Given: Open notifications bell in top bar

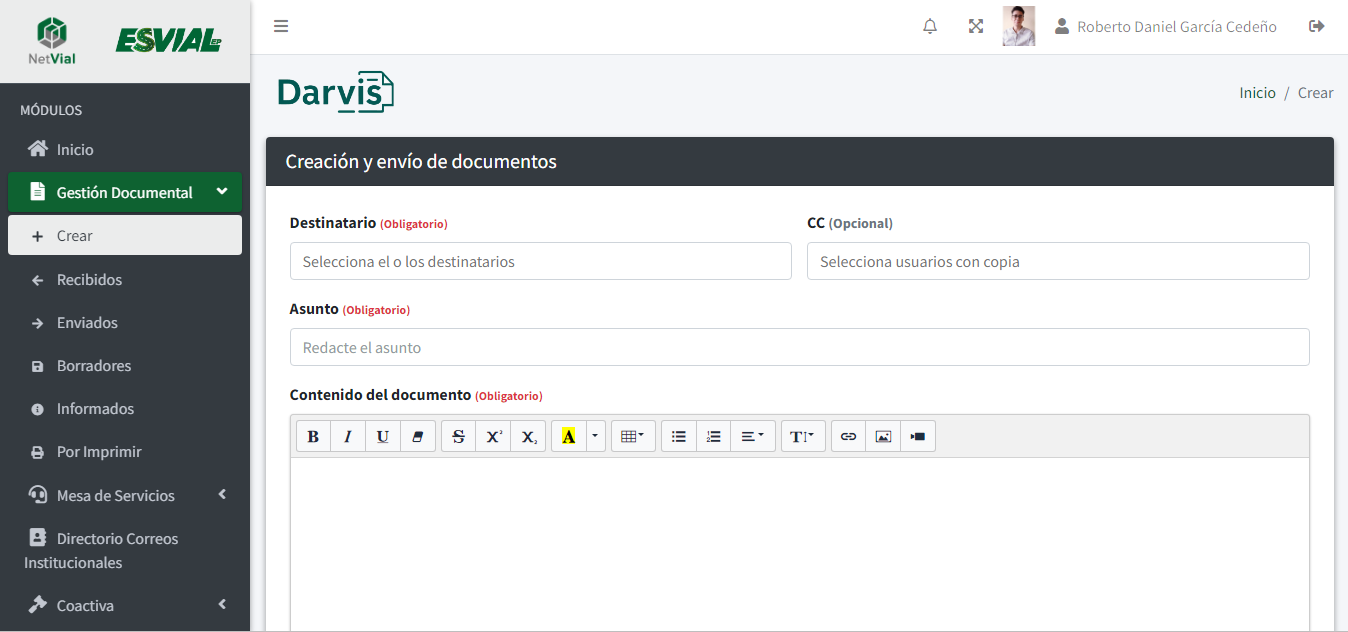Looking at the screenshot, I should (x=930, y=27).
